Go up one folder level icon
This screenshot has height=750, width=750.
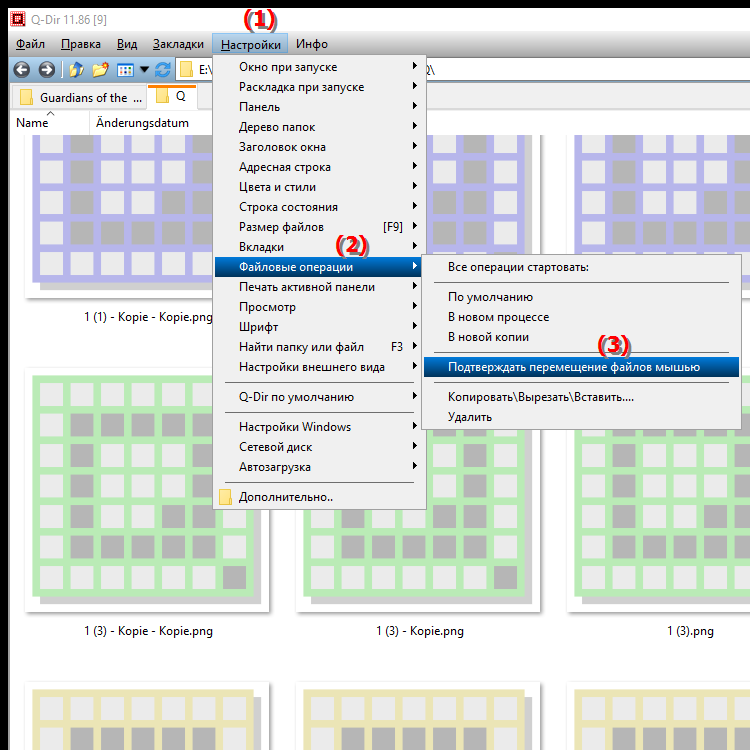click(x=76, y=70)
